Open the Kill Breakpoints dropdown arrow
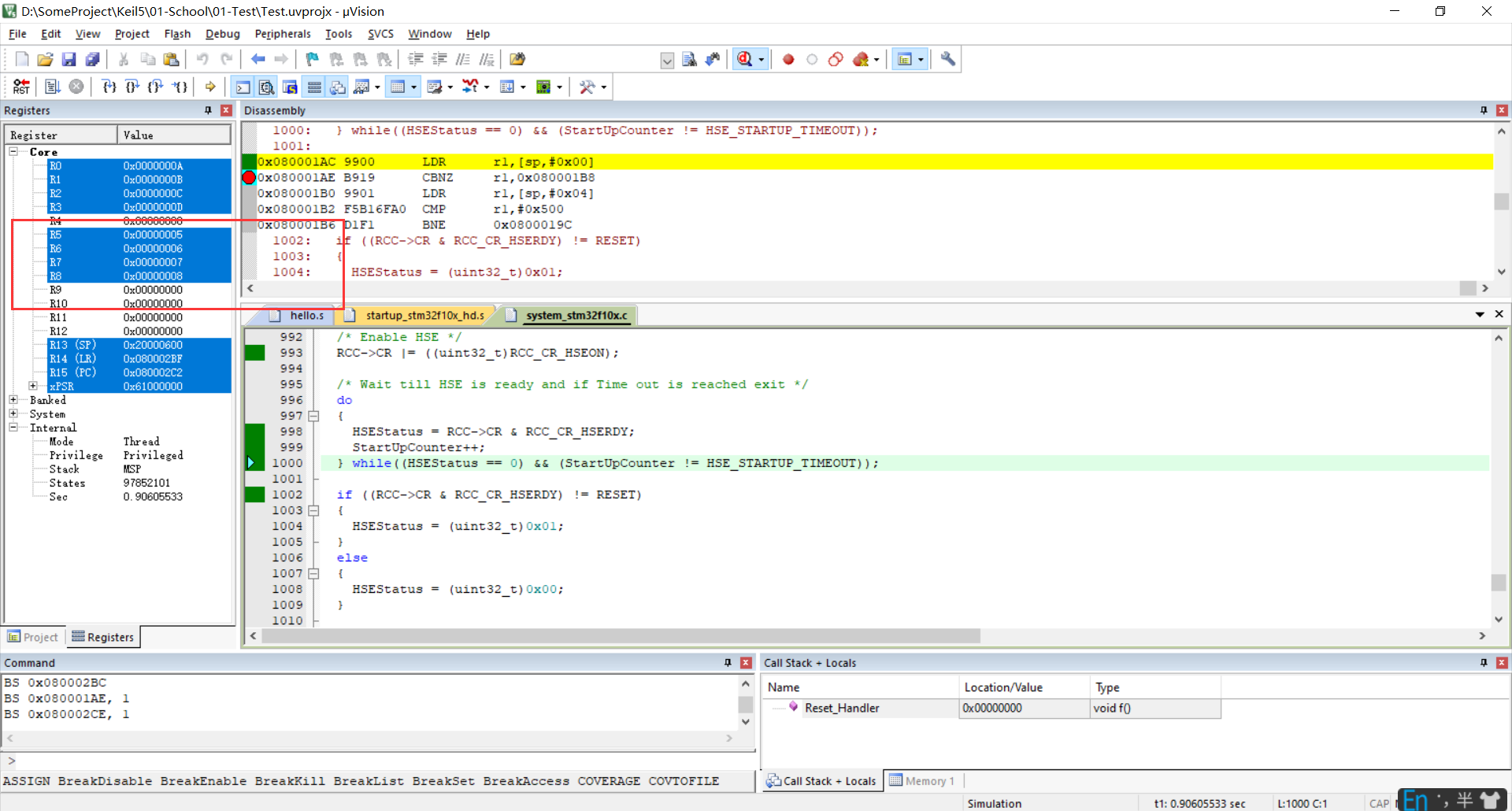Screen dimensions: 1512x811 pyautogui.click(x=876, y=60)
